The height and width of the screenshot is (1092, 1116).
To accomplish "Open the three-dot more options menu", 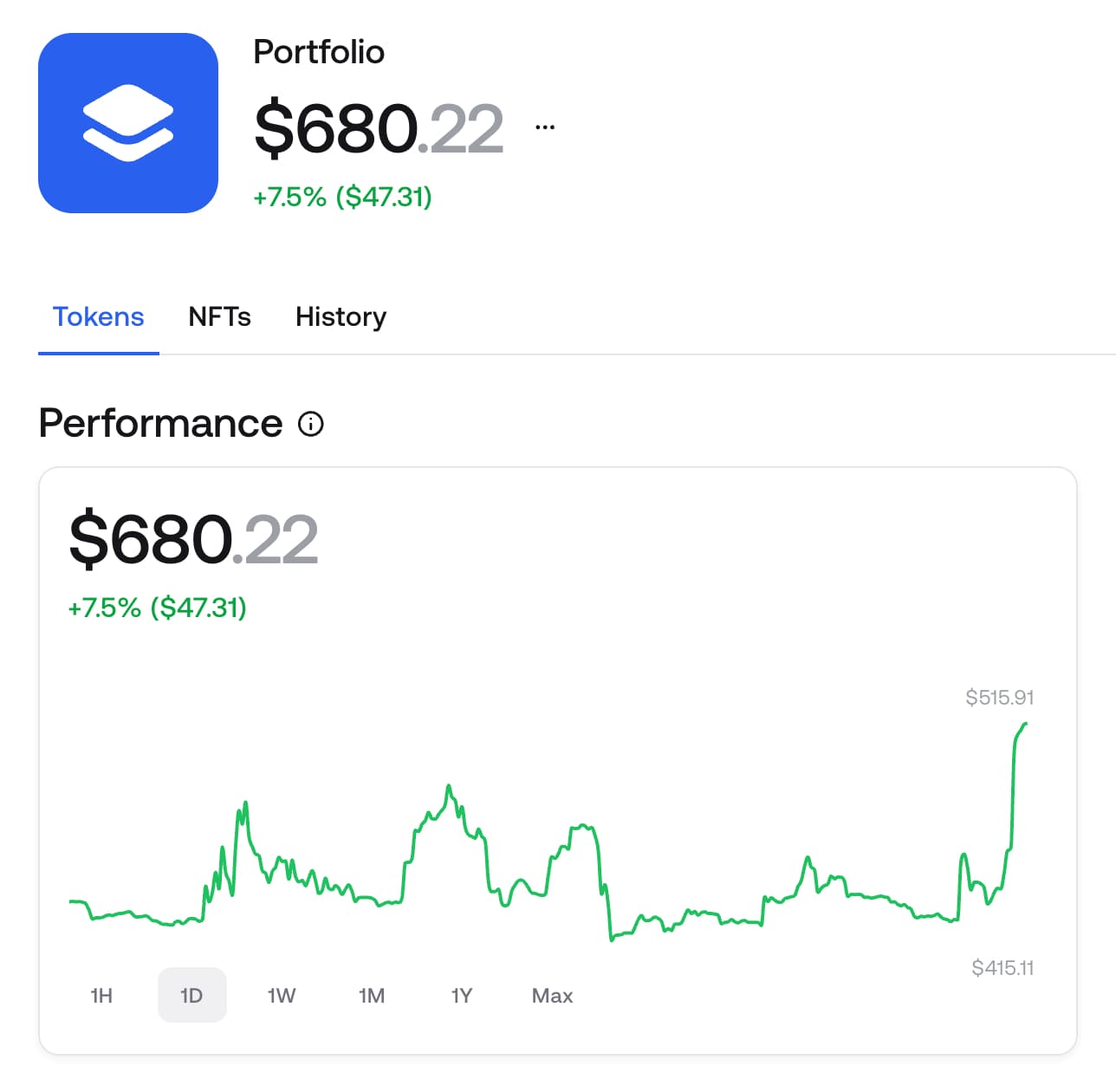I will tap(545, 127).
